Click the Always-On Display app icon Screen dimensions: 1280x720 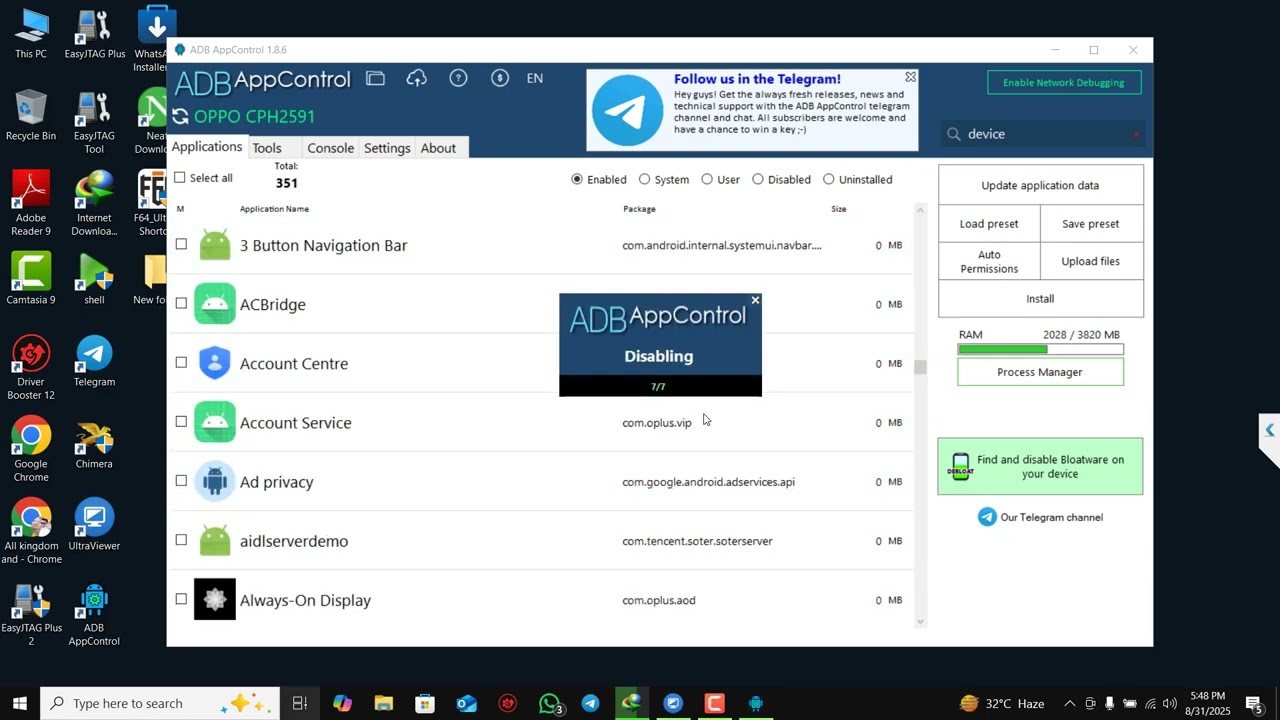pyautogui.click(x=215, y=599)
